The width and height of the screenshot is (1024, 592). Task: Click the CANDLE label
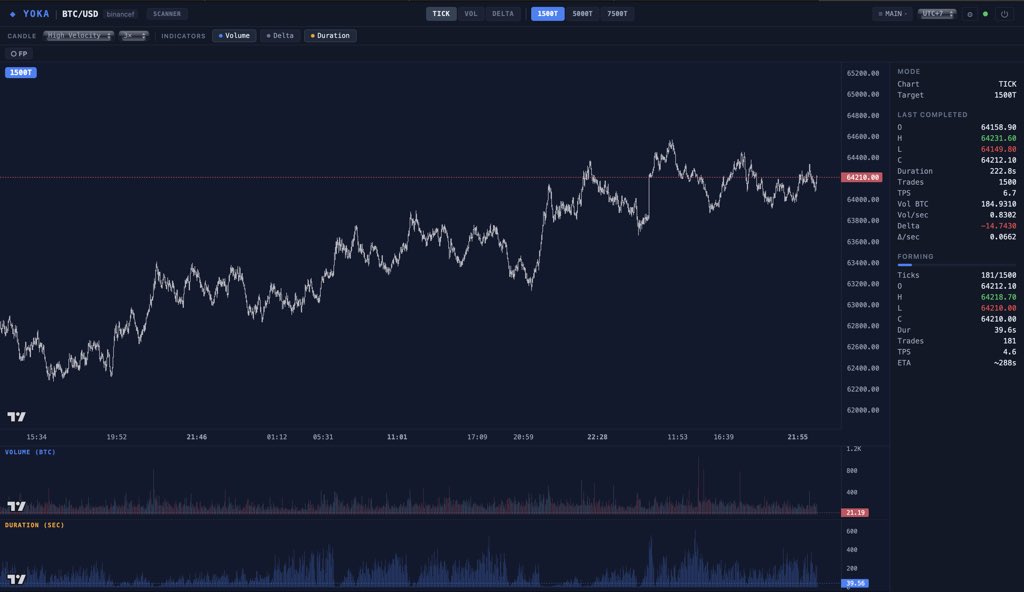coord(22,36)
